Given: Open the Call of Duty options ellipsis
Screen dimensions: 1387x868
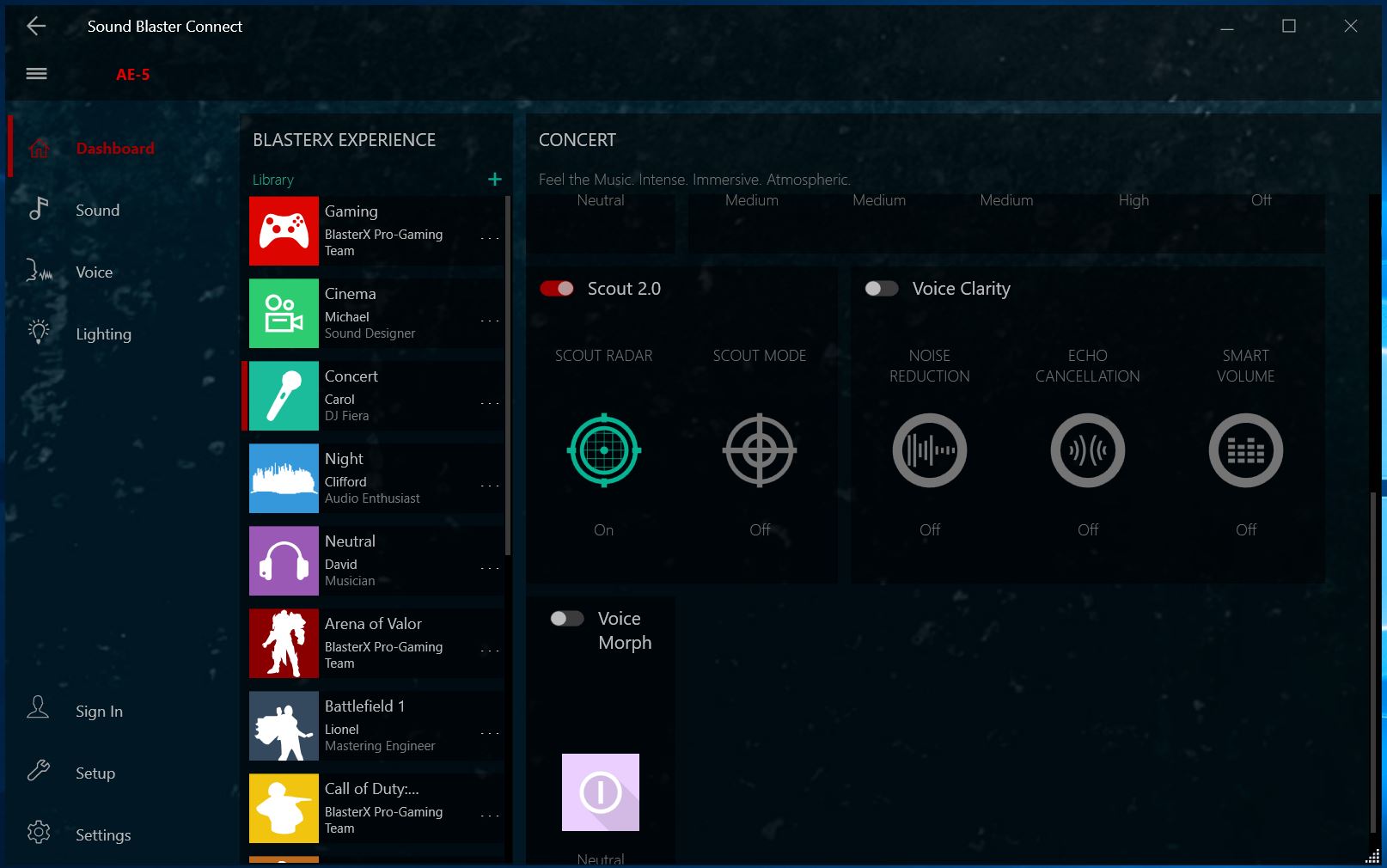Looking at the screenshot, I should pos(490,815).
